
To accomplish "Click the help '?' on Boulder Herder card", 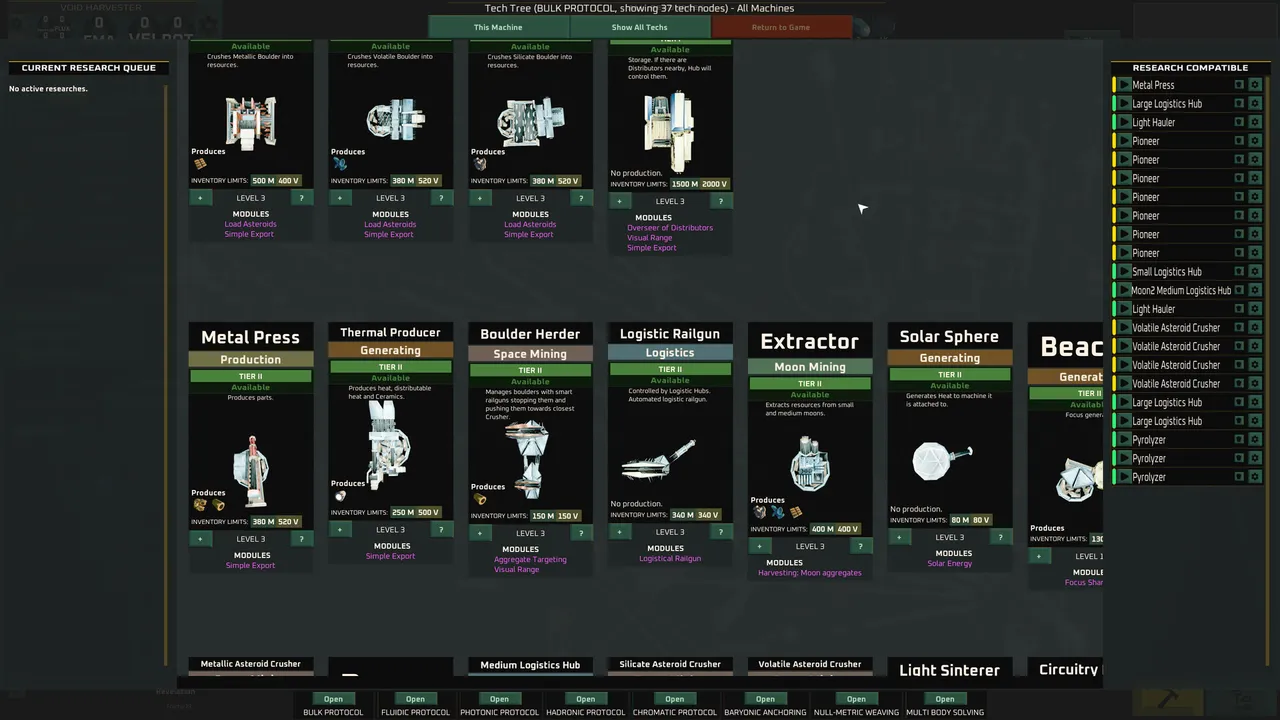I will click(x=581, y=533).
